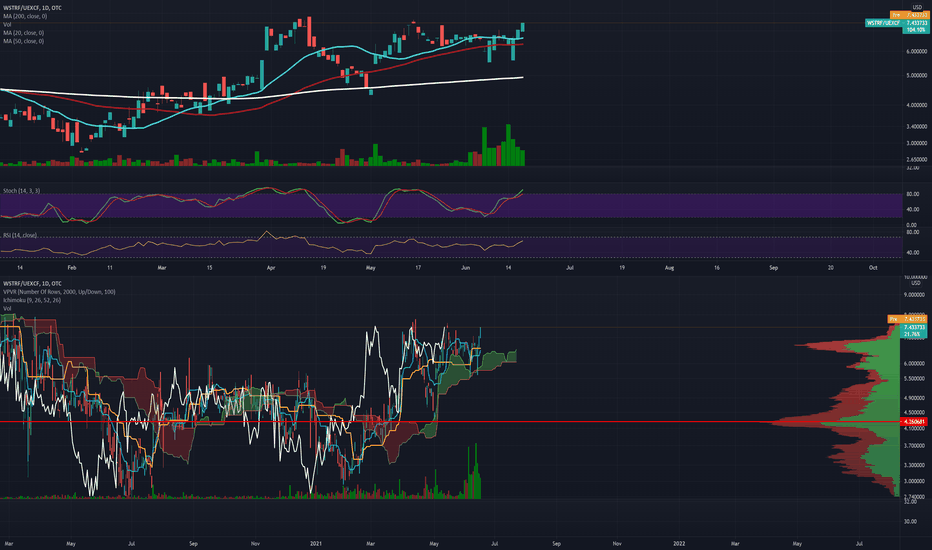Click the 21.76% label in bottom chart
932x550 pixels.
click(x=914, y=334)
